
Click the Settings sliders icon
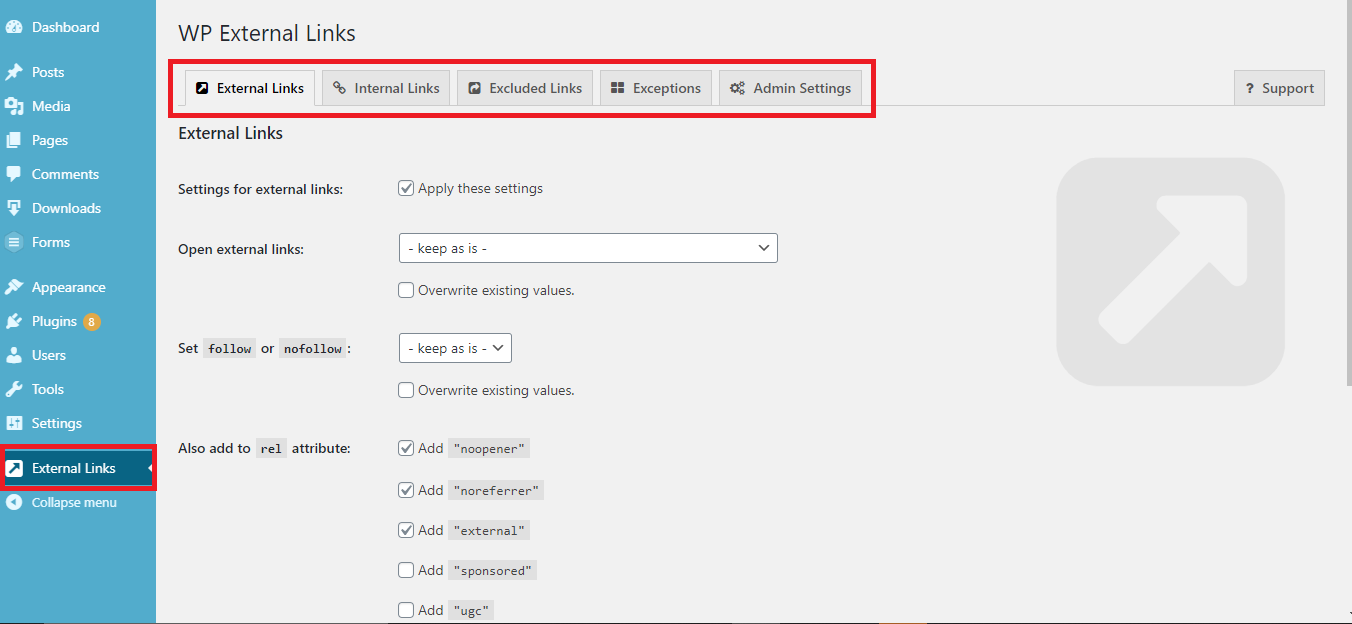coord(14,423)
